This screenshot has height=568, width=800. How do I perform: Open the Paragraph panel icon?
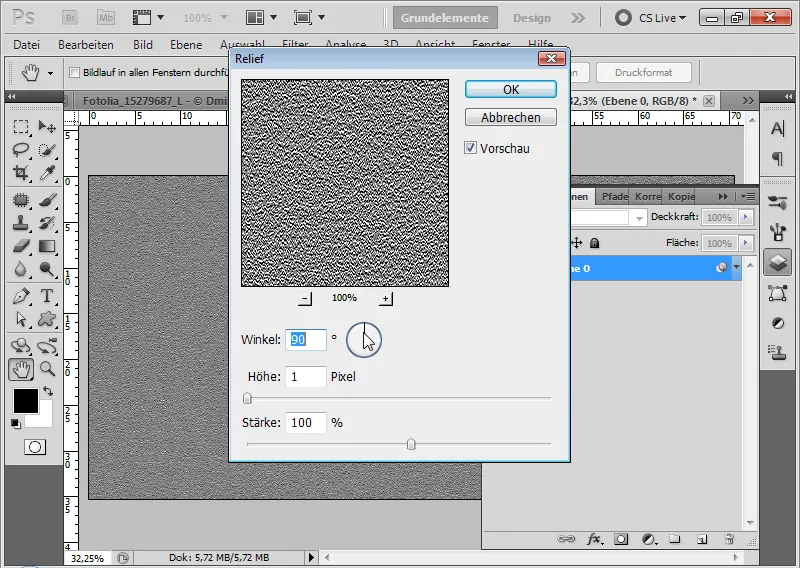point(778,159)
